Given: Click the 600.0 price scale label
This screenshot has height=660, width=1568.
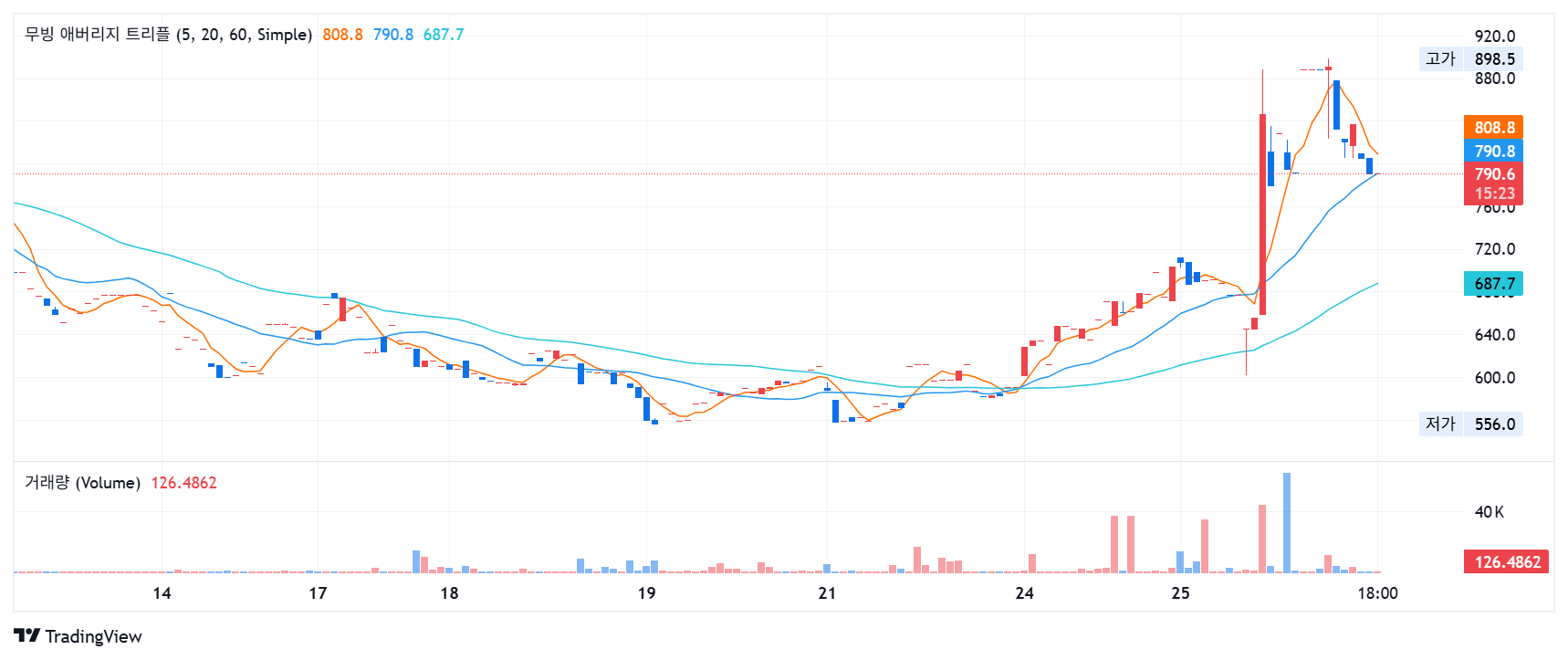Looking at the screenshot, I should 1495,378.
